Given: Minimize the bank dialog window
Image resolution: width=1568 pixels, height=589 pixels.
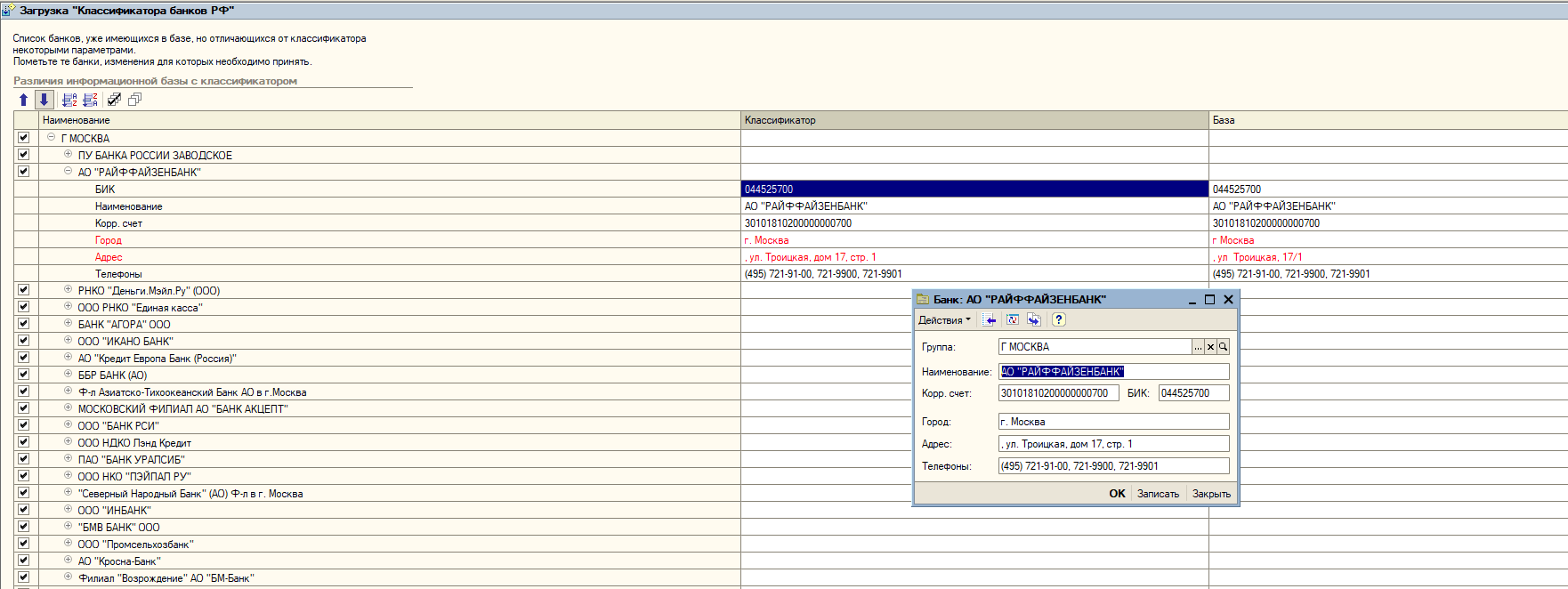Looking at the screenshot, I should (x=1192, y=300).
